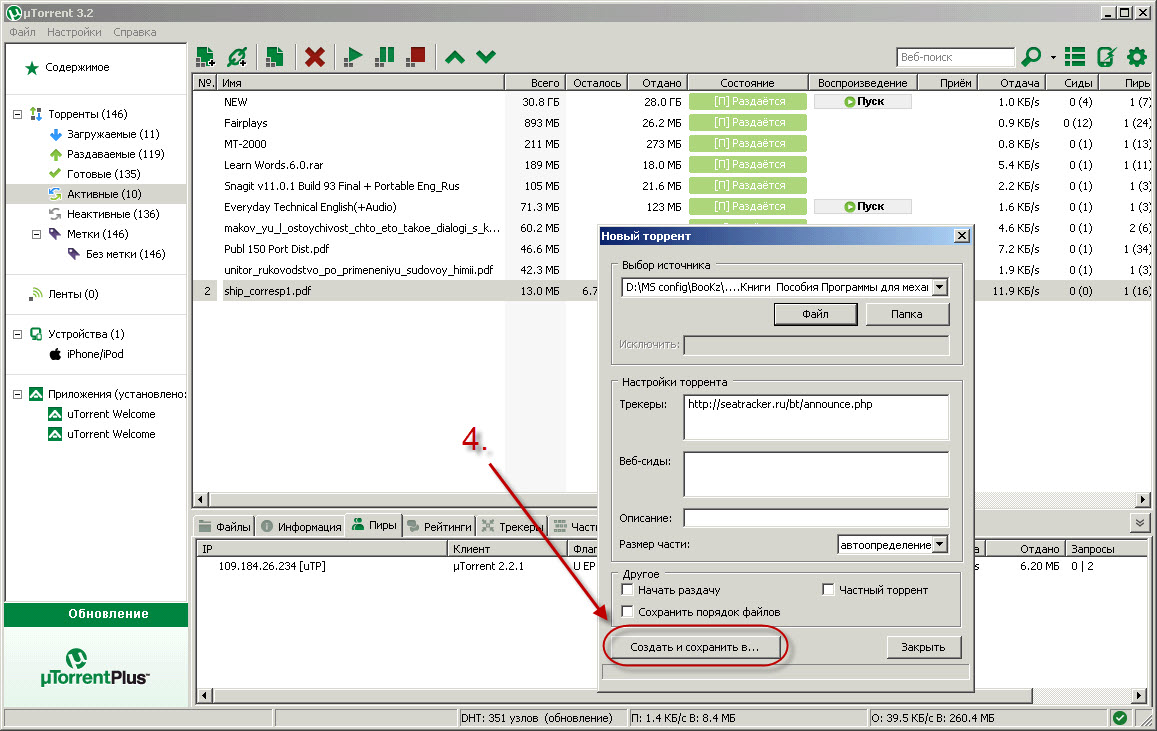Screen dimensions: 1157x731
Task: Click Создать и сохранить в... button
Action: click(695, 647)
